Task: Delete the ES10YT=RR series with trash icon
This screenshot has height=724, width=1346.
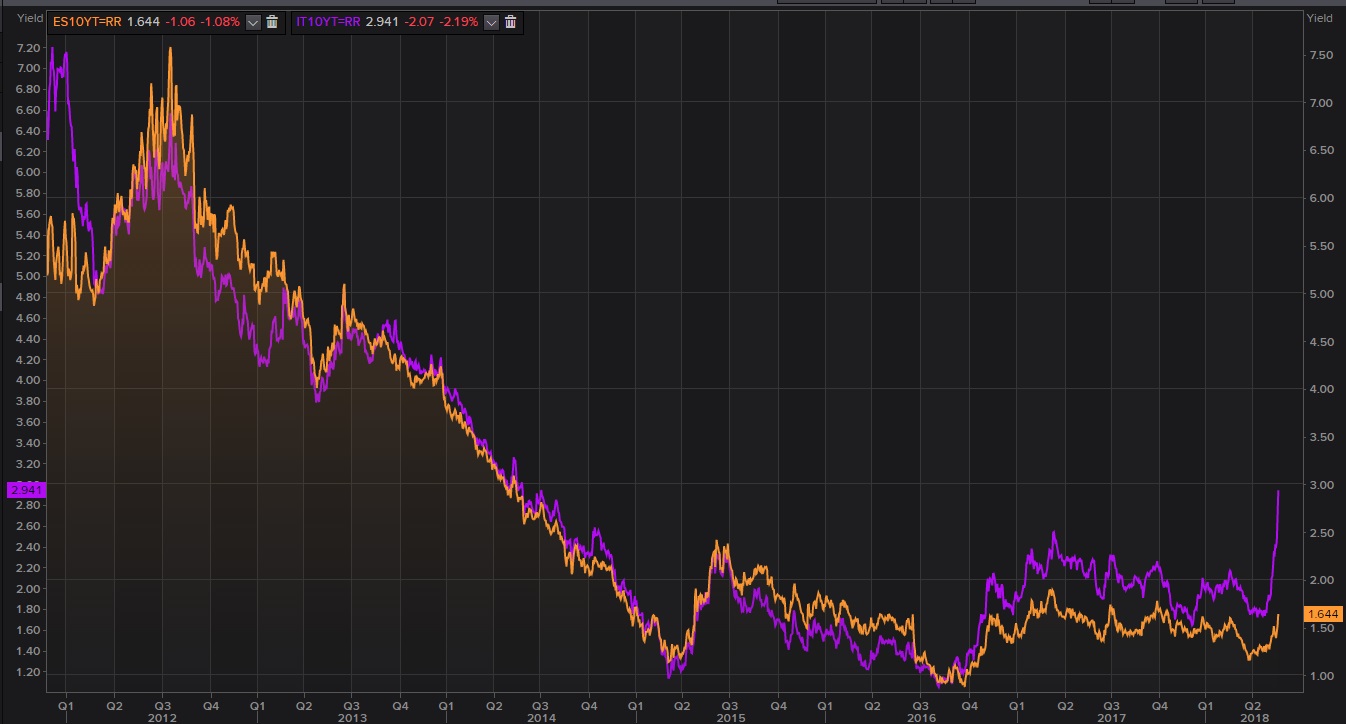Action: [272, 22]
